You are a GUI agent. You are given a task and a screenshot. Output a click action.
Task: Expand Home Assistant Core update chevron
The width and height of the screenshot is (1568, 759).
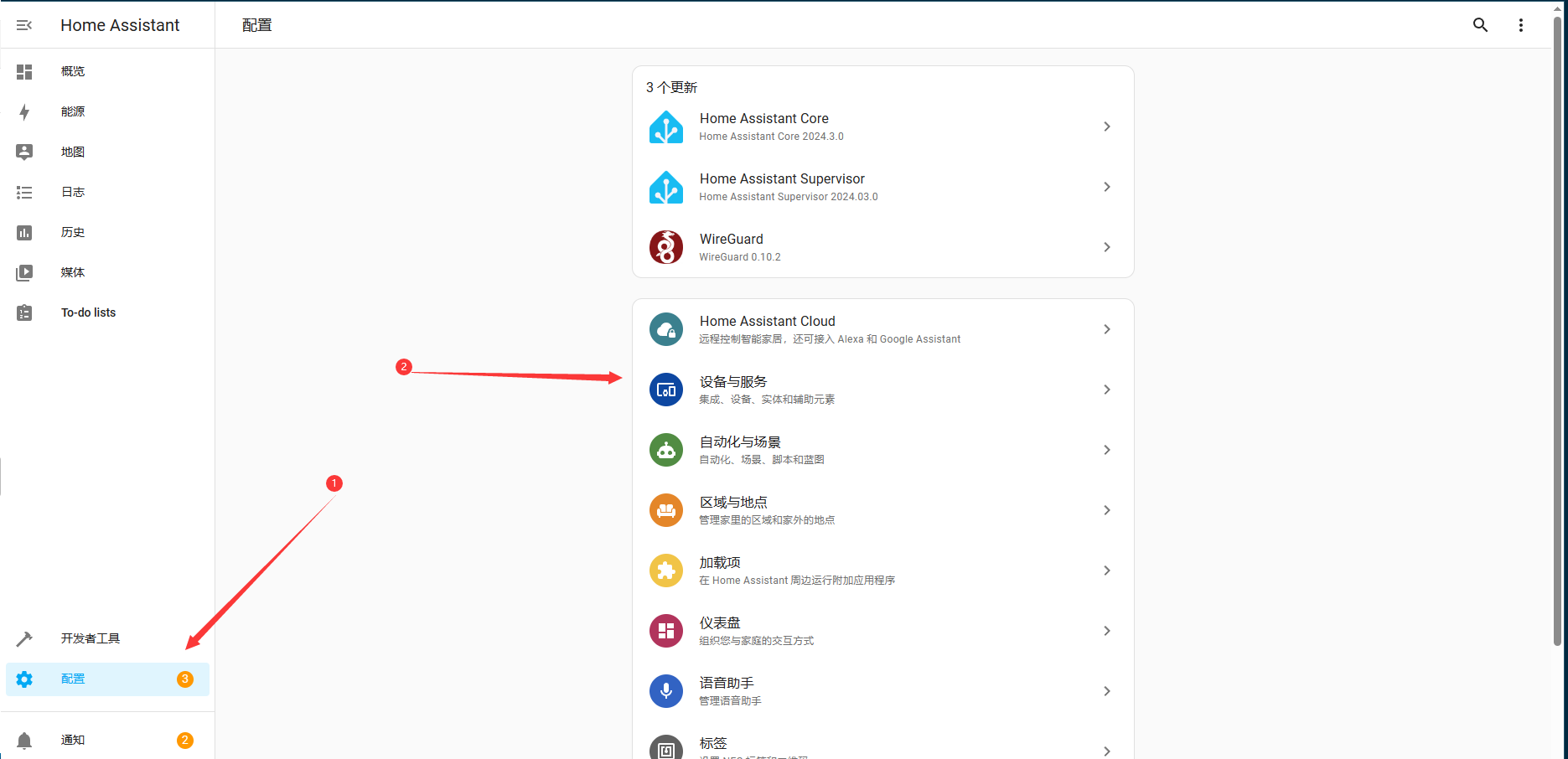click(1107, 126)
